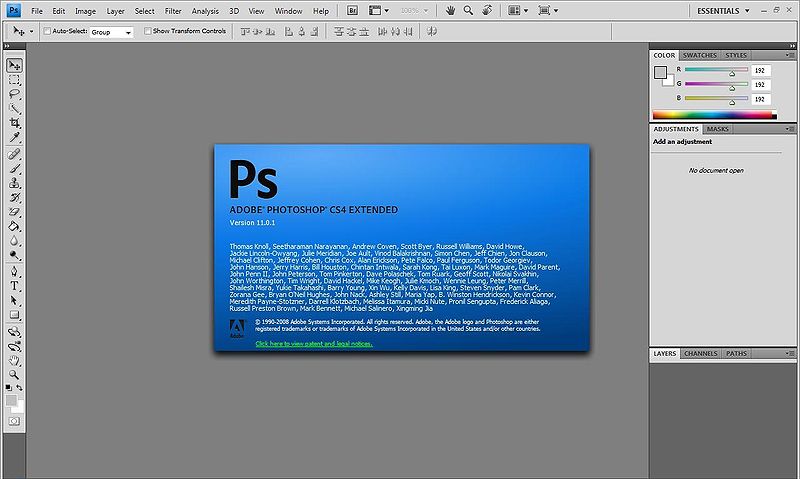Select the Brush tool
The width and height of the screenshot is (800, 479).
[14, 168]
